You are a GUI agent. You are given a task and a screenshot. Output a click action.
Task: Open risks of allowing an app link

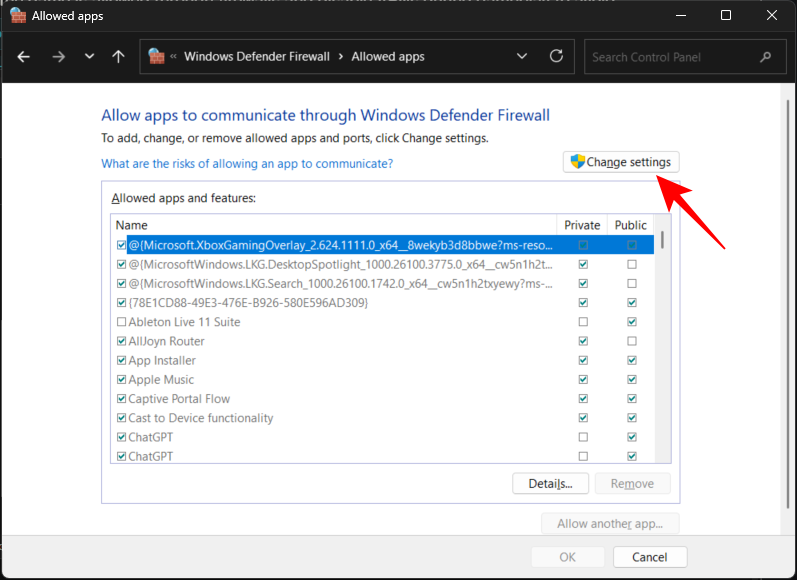pyautogui.click(x=247, y=163)
